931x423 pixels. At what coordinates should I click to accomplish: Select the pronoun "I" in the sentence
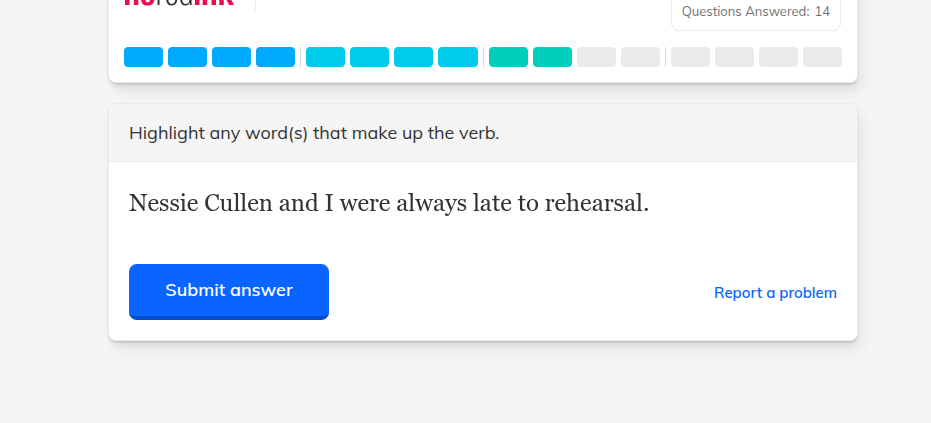click(329, 204)
